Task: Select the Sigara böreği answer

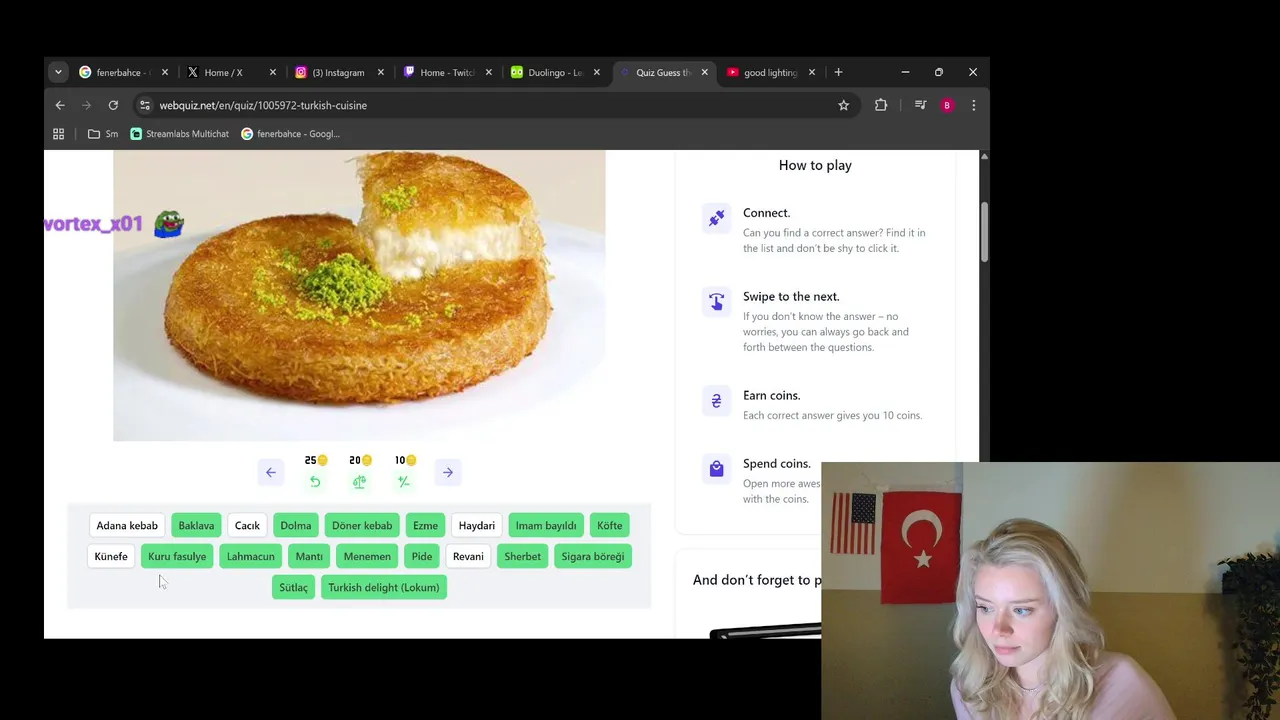Action: tap(592, 556)
